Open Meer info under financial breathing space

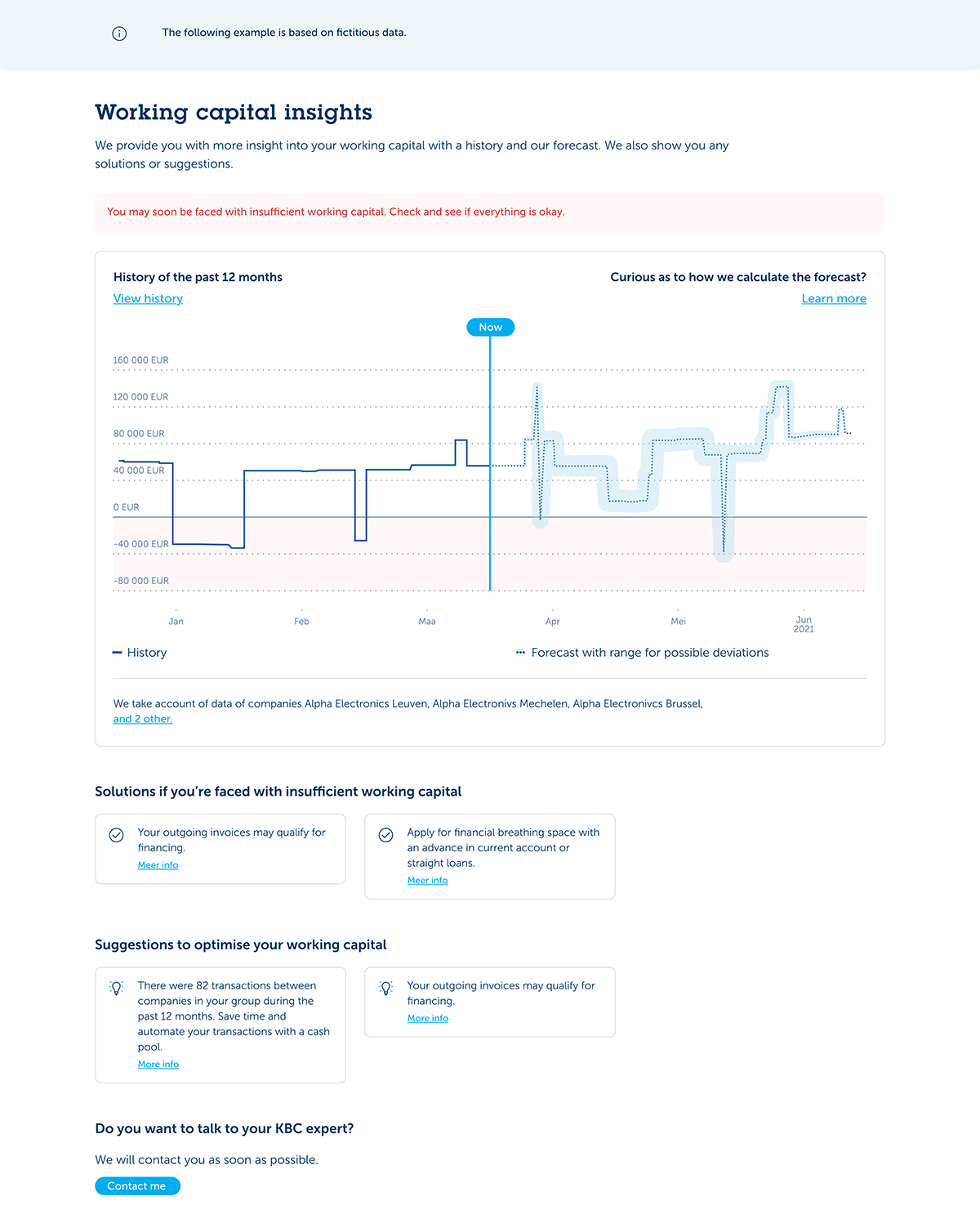(427, 881)
